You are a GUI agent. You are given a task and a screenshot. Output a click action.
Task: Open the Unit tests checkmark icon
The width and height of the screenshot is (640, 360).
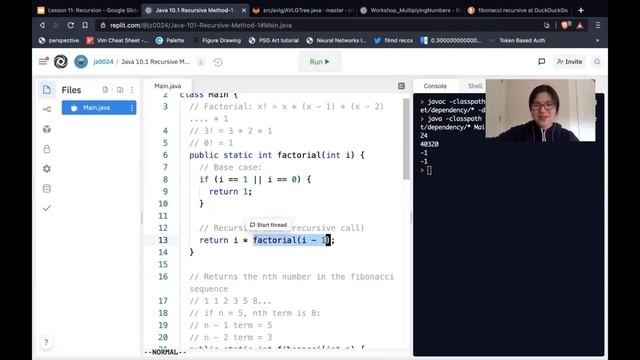(x=47, y=208)
